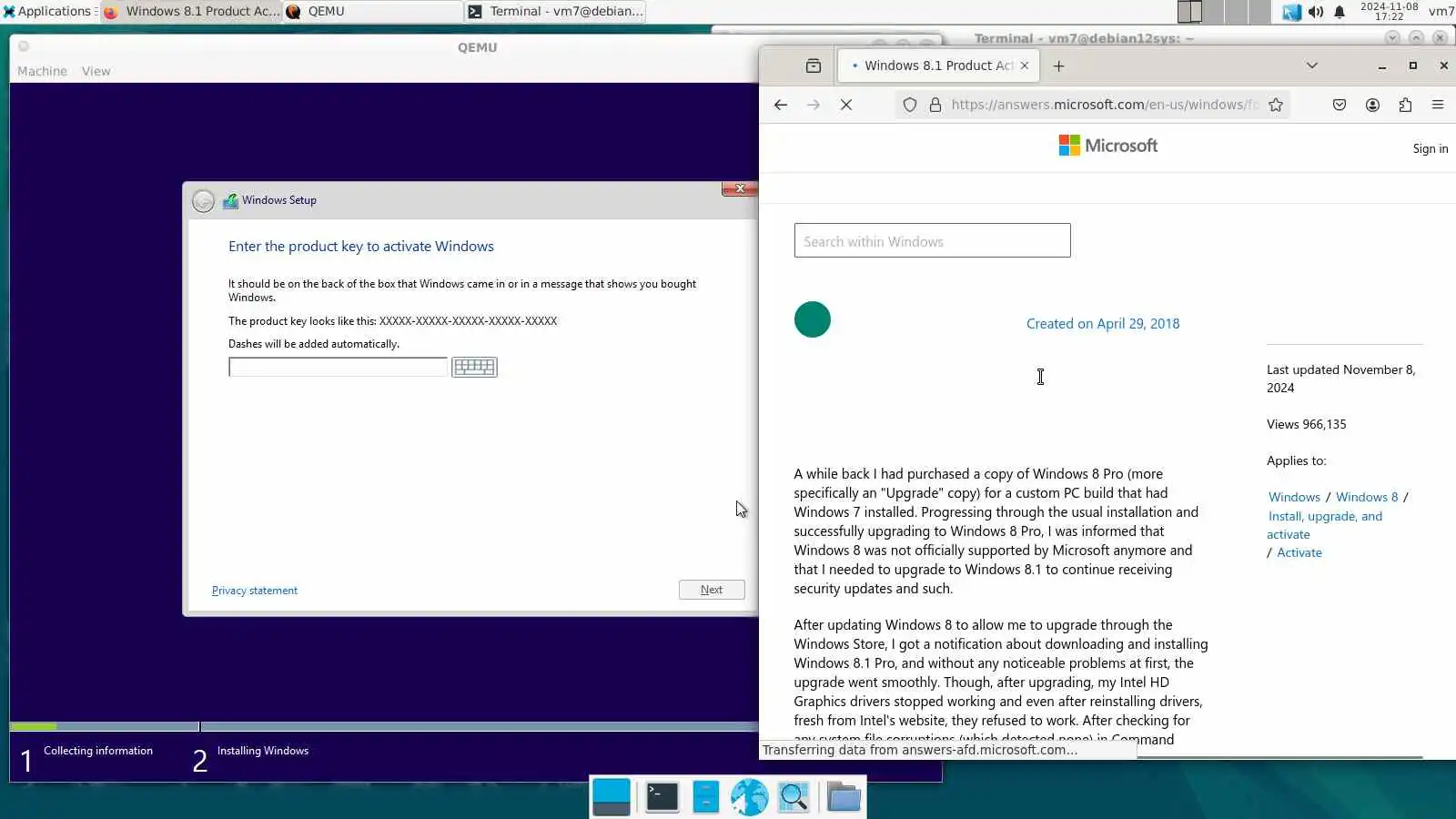Open the notifications bell icon
The width and height of the screenshot is (1456, 819).
[1340, 12]
